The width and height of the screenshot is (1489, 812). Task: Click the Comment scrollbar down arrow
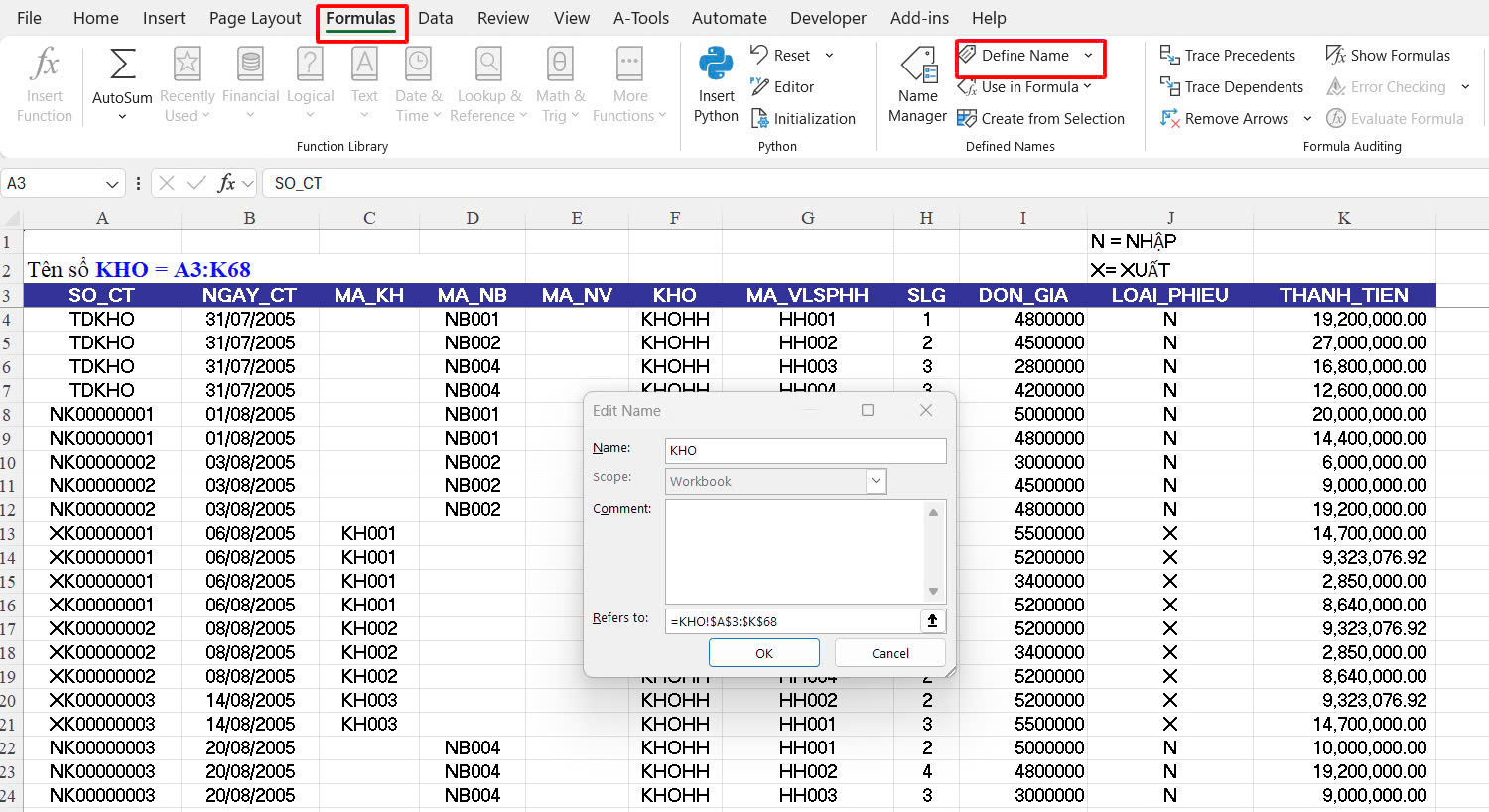(x=933, y=592)
